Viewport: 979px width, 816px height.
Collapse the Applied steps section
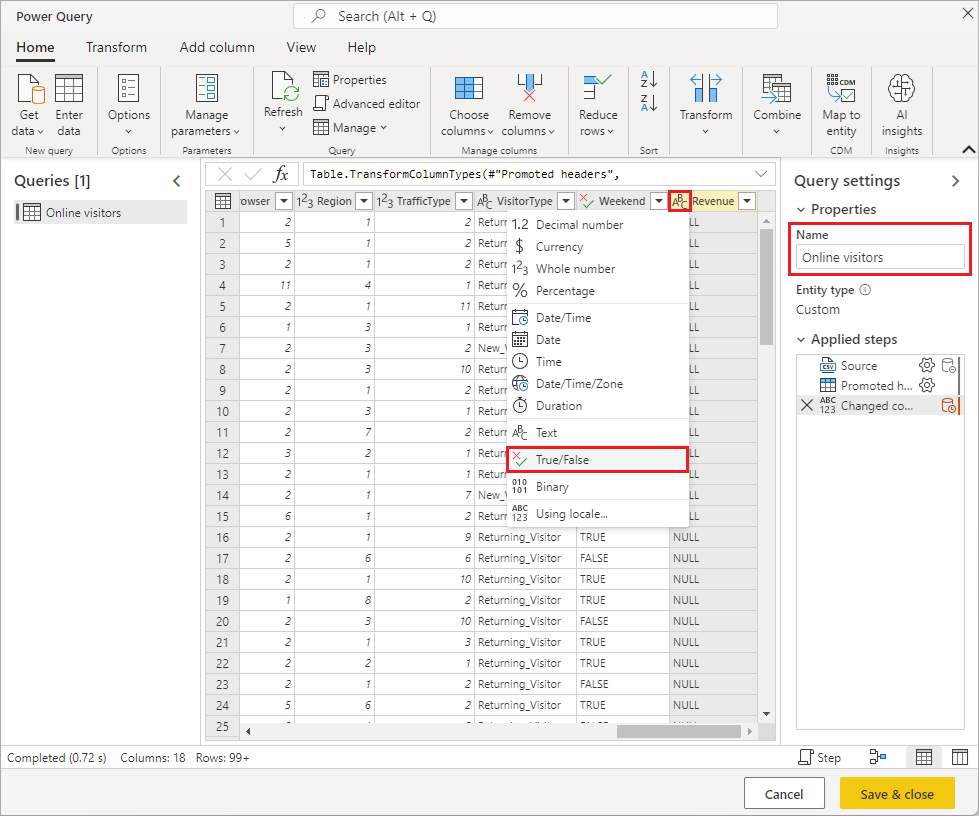[801, 340]
